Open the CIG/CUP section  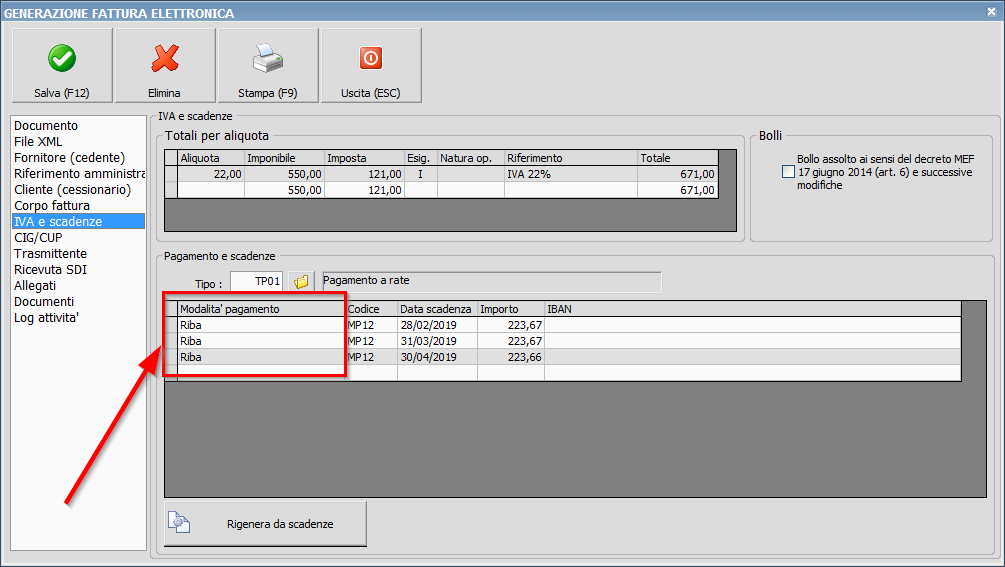[38, 238]
